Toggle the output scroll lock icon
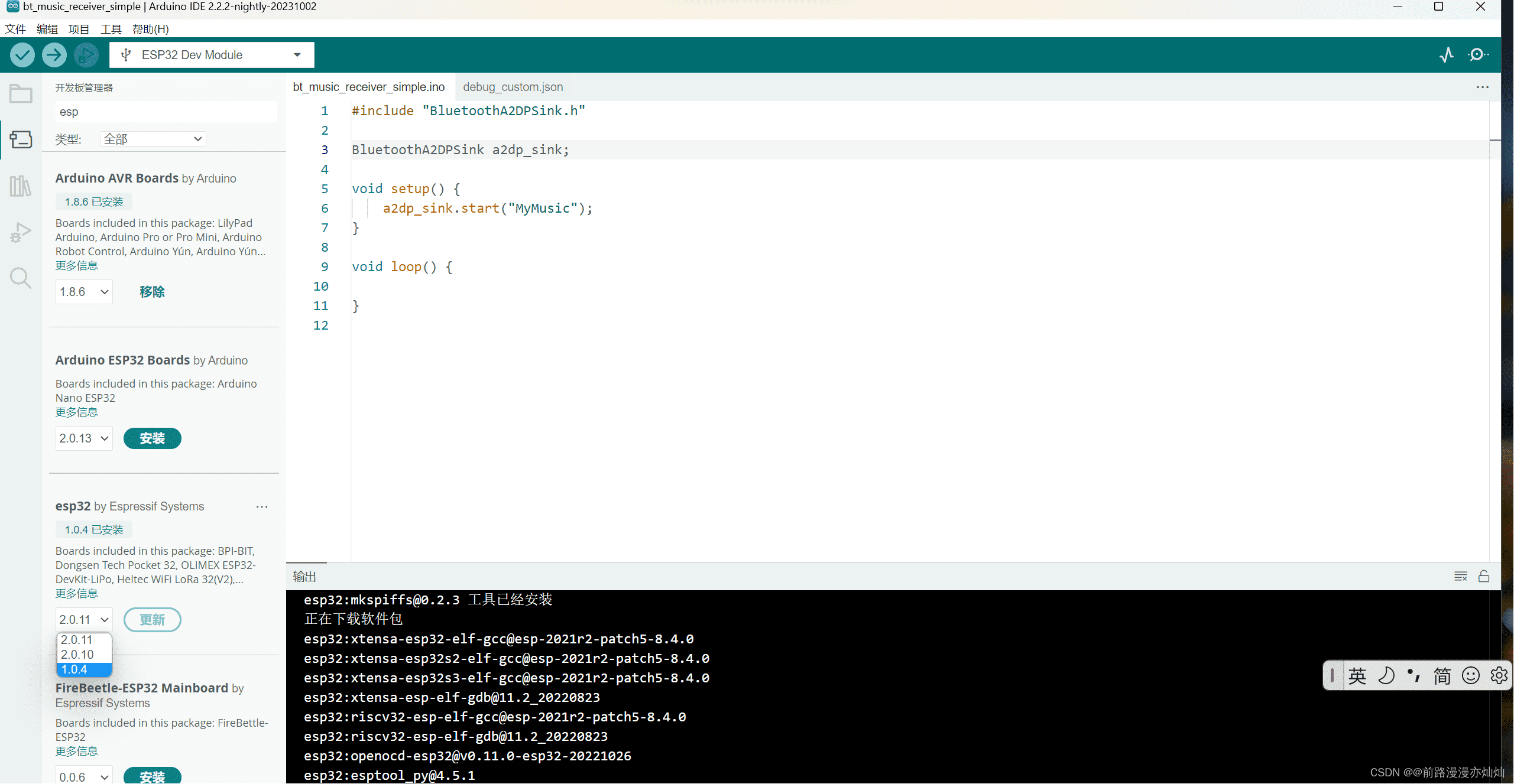1514x784 pixels. (x=1484, y=576)
